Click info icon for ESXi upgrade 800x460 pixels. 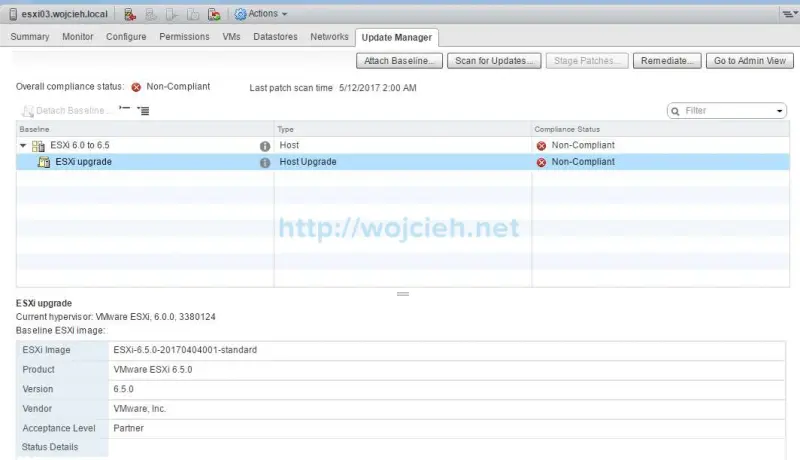265,163
